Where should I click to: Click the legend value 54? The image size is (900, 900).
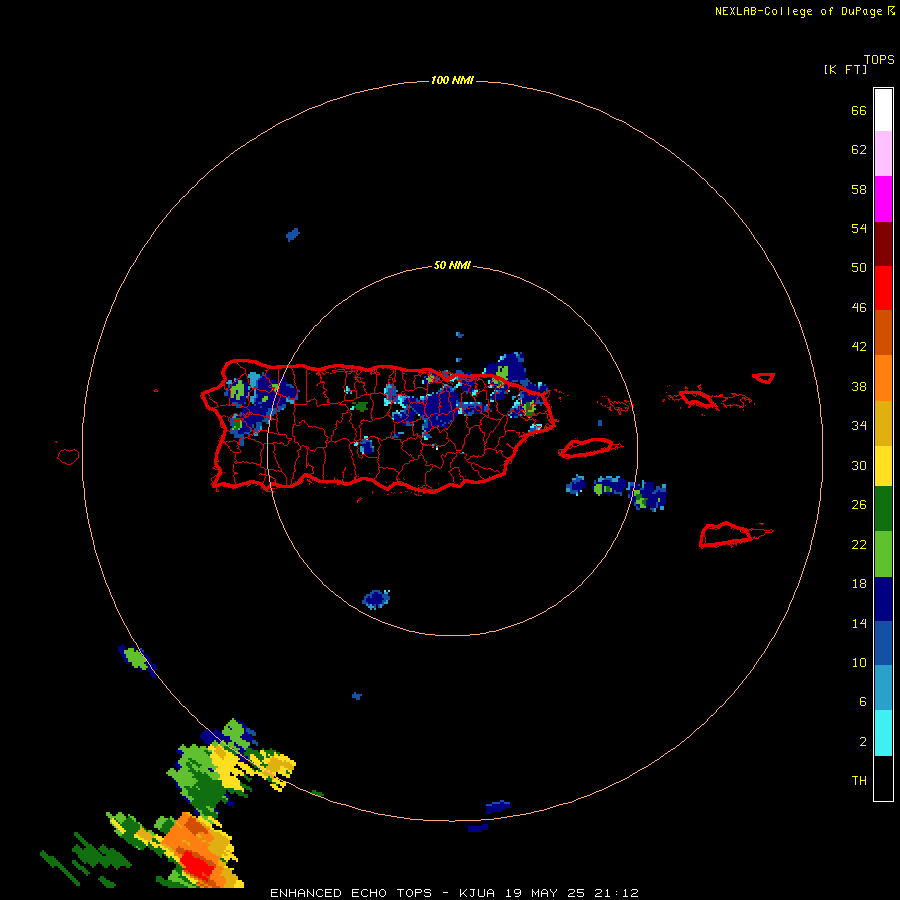[859, 228]
